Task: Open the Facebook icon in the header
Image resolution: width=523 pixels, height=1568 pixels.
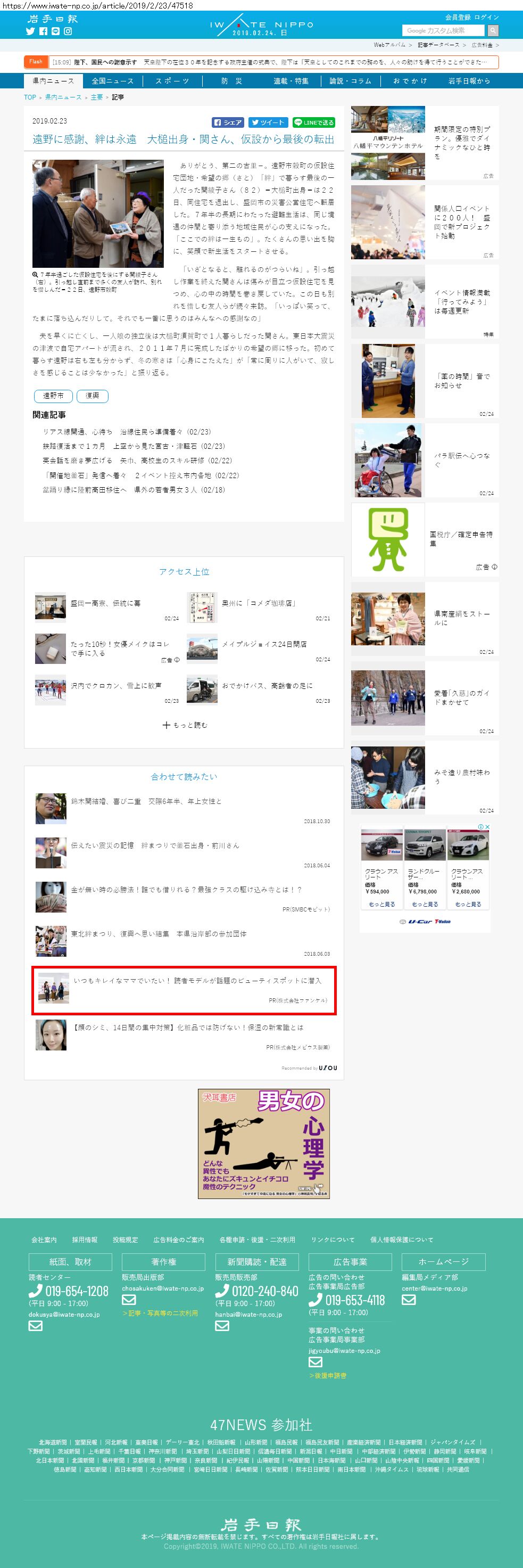Action: click(x=43, y=31)
